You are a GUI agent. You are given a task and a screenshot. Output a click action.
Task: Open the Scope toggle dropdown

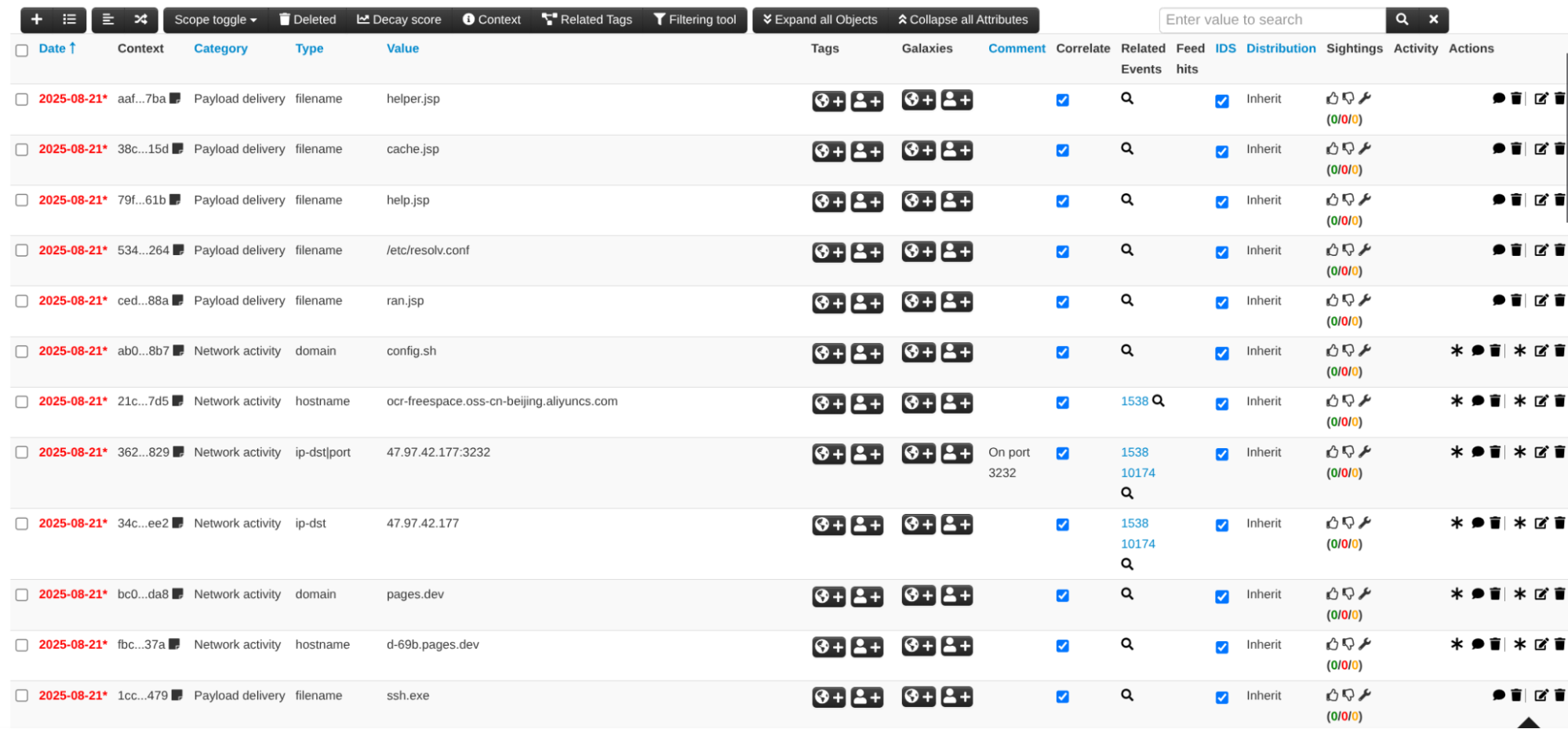click(216, 20)
